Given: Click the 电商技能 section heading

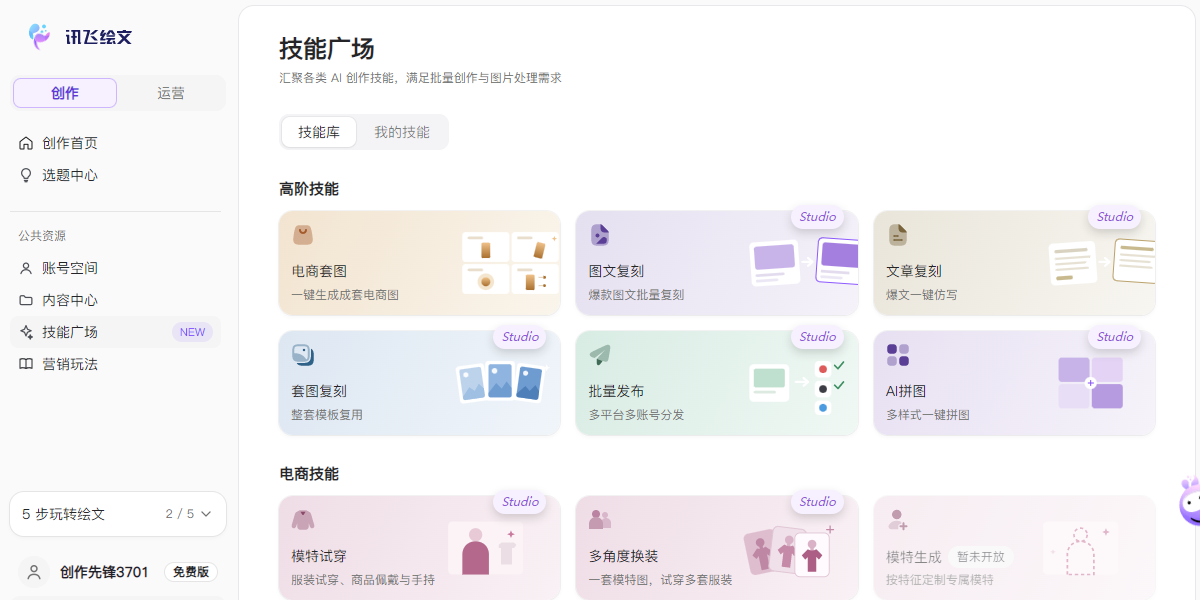Looking at the screenshot, I should tap(309, 474).
